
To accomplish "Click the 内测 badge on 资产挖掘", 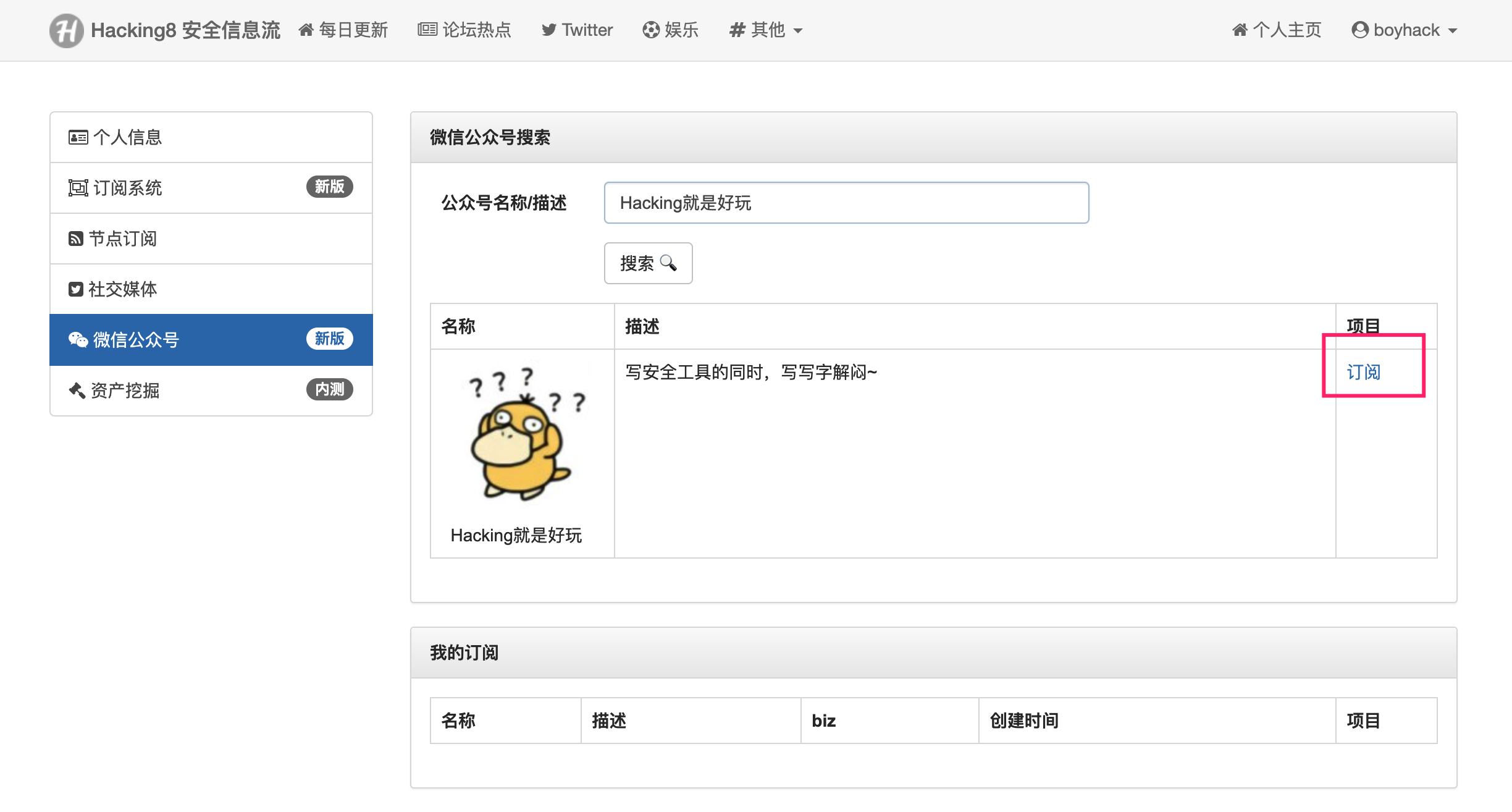I will pyautogui.click(x=329, y=389).
